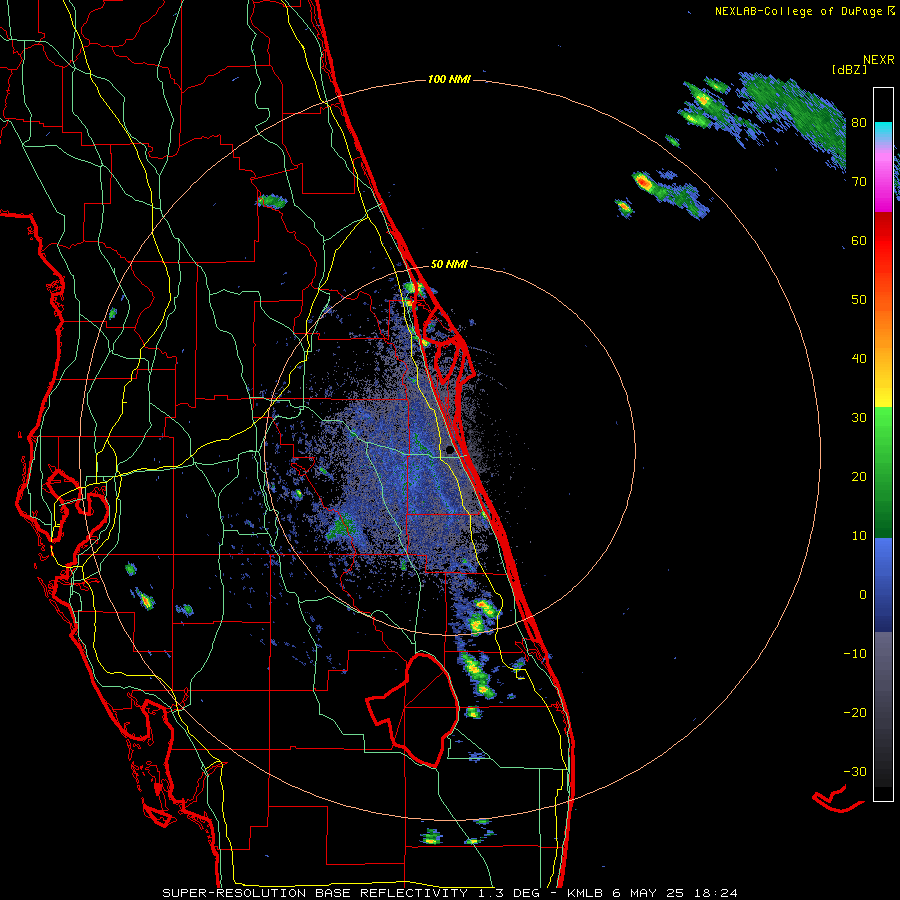900x900 pixels.
Task: Click the 10 value on the dBZ scale
Action: tap(859, 536)
